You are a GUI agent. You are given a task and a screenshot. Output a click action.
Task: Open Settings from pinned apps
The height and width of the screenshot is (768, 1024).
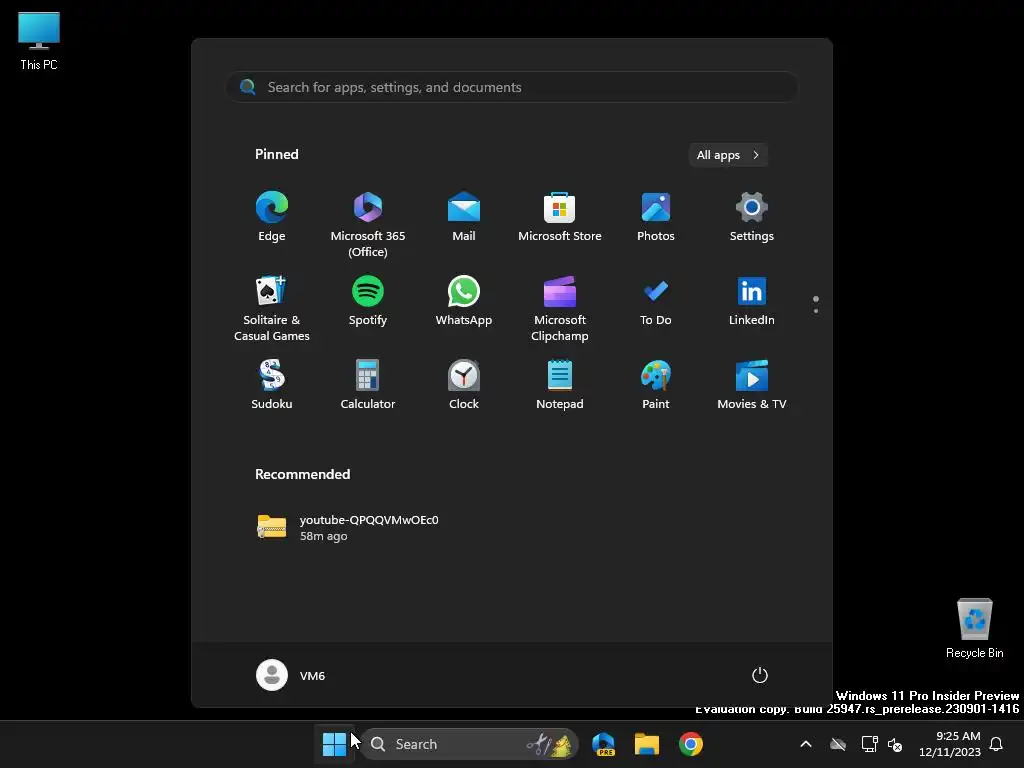pos(752,217)
